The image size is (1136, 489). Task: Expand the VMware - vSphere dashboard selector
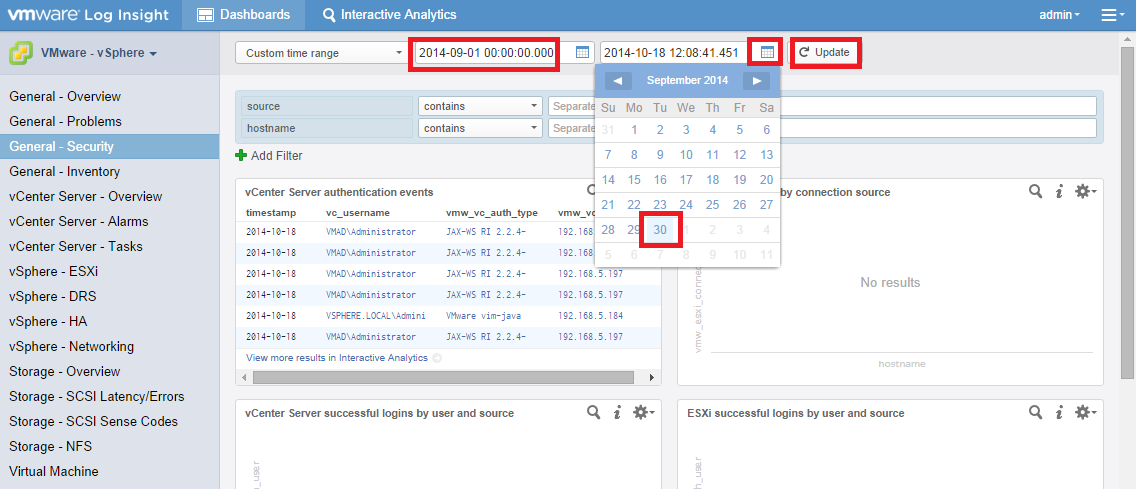pyautogui.click(x=99, y=53)
